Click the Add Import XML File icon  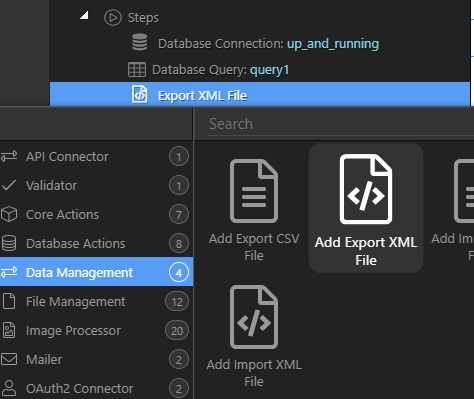point(254,317)
